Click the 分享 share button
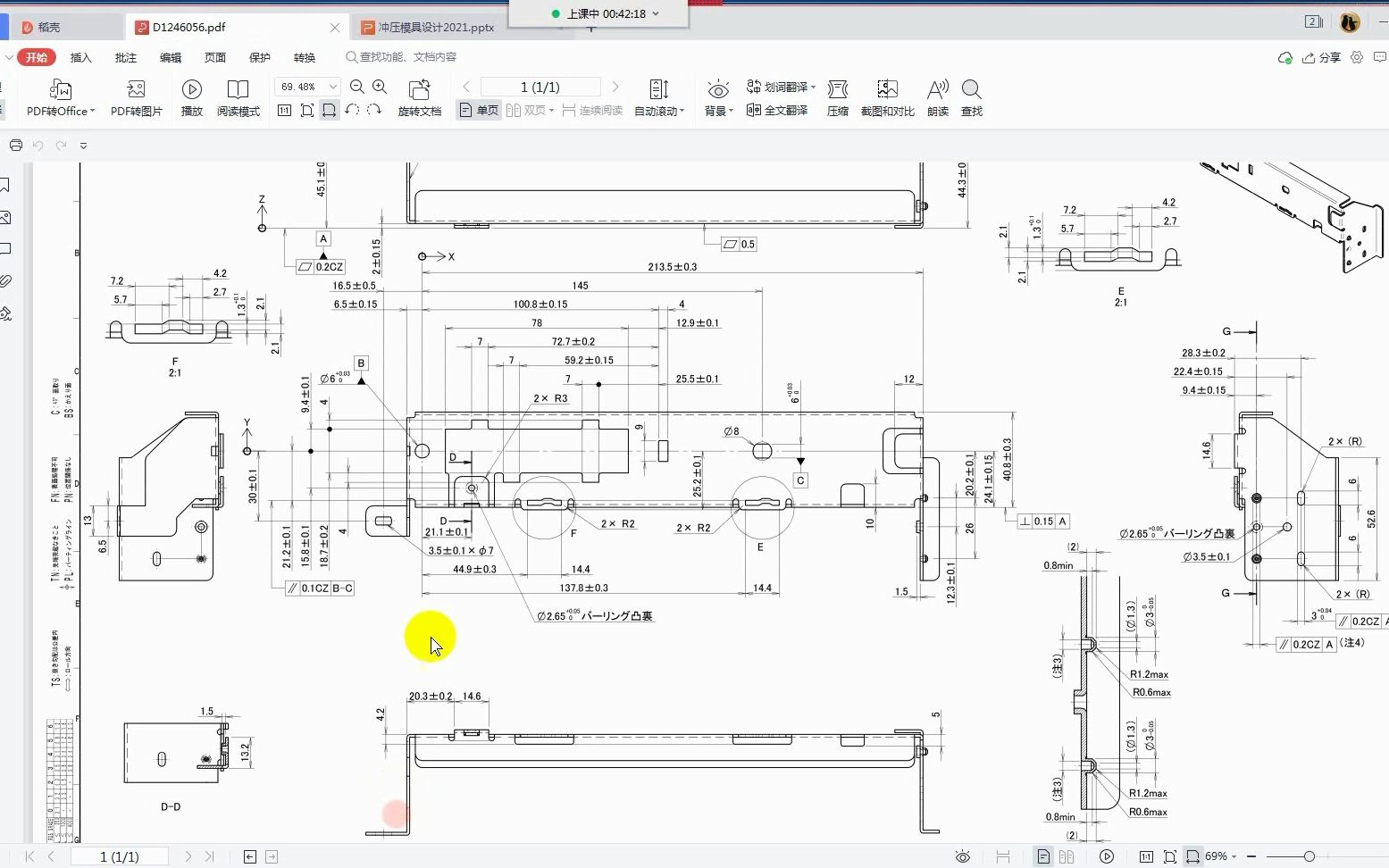Screen dimensions: 1389x868 [1321, 57]
